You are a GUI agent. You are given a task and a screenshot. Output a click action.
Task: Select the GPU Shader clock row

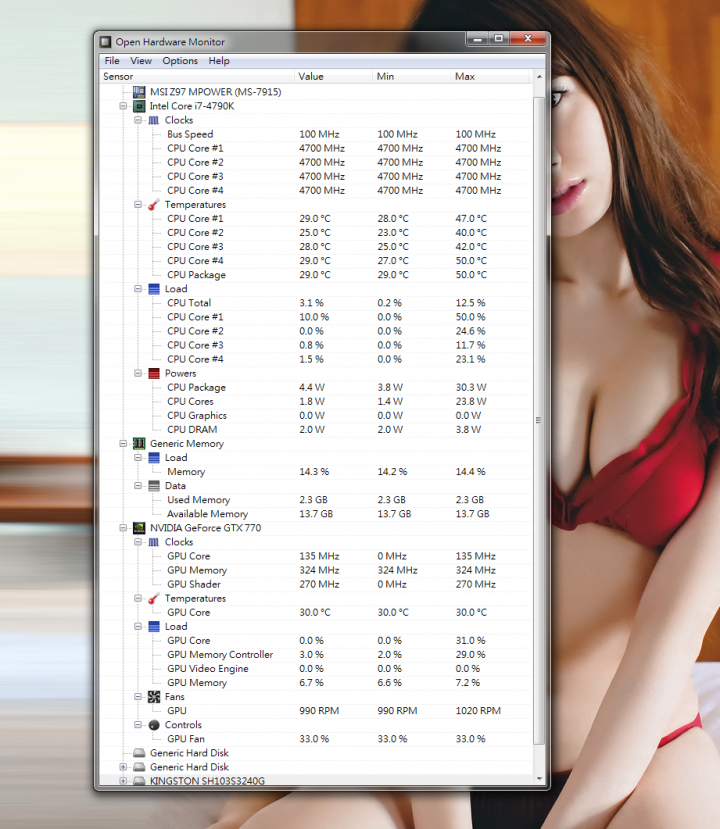click(x=316, y=584)
